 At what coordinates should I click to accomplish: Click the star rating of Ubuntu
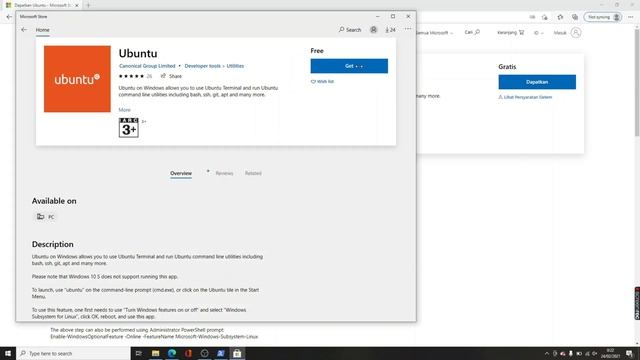pos(131,76)
